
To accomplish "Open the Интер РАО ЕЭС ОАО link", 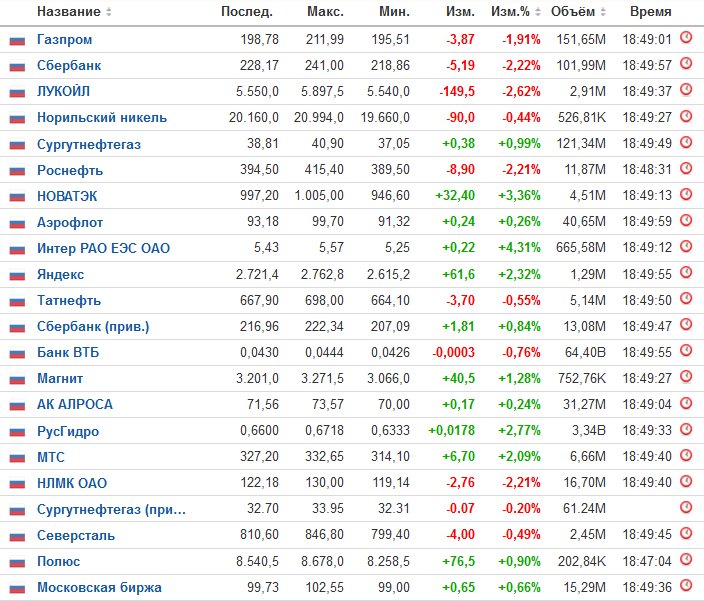I will pyautogui.click(x=103, y=248).
